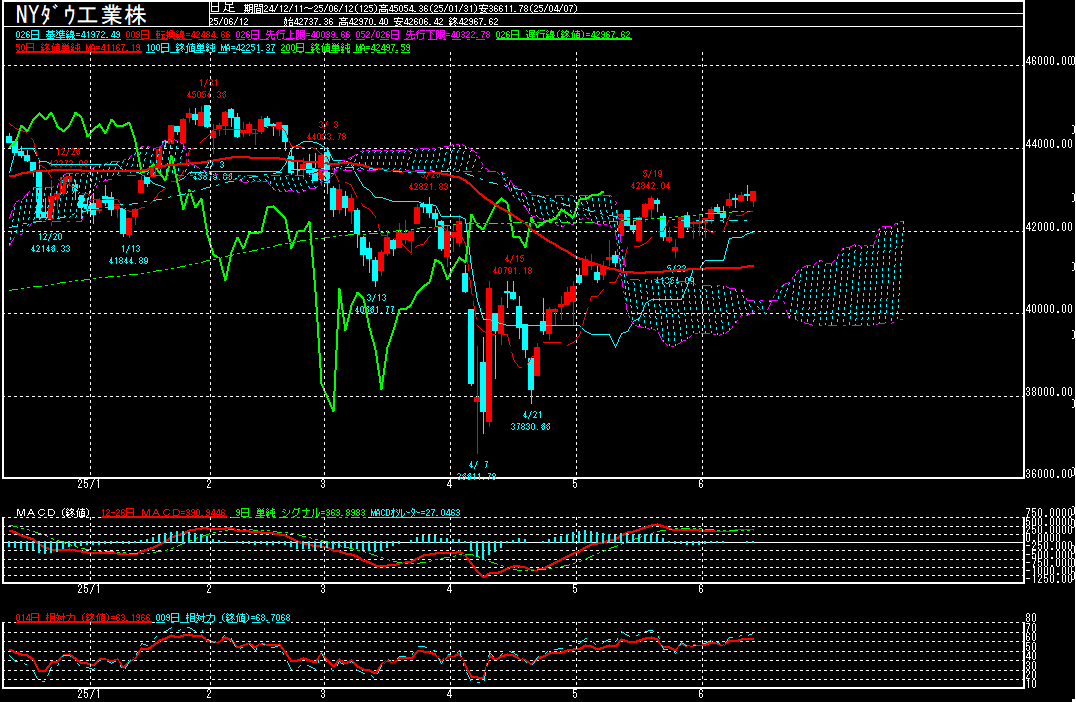Click the 5/19 42842.04 peak label
This screenshot has height=702, width=1076.
coord(651,180)
